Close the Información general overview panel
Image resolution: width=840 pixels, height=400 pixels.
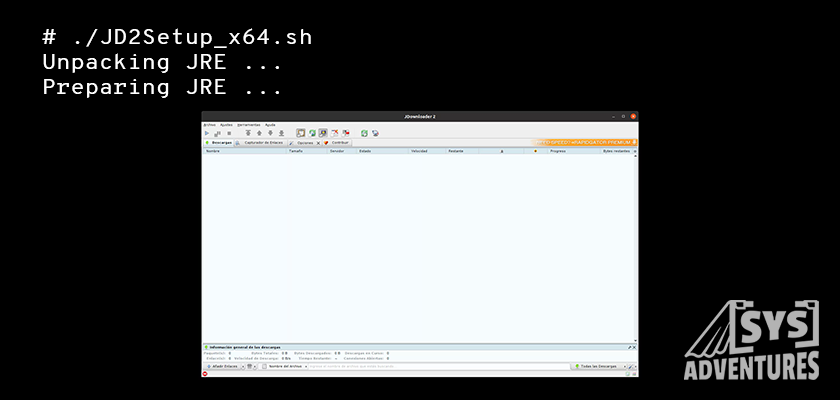[x=635, y=348]
